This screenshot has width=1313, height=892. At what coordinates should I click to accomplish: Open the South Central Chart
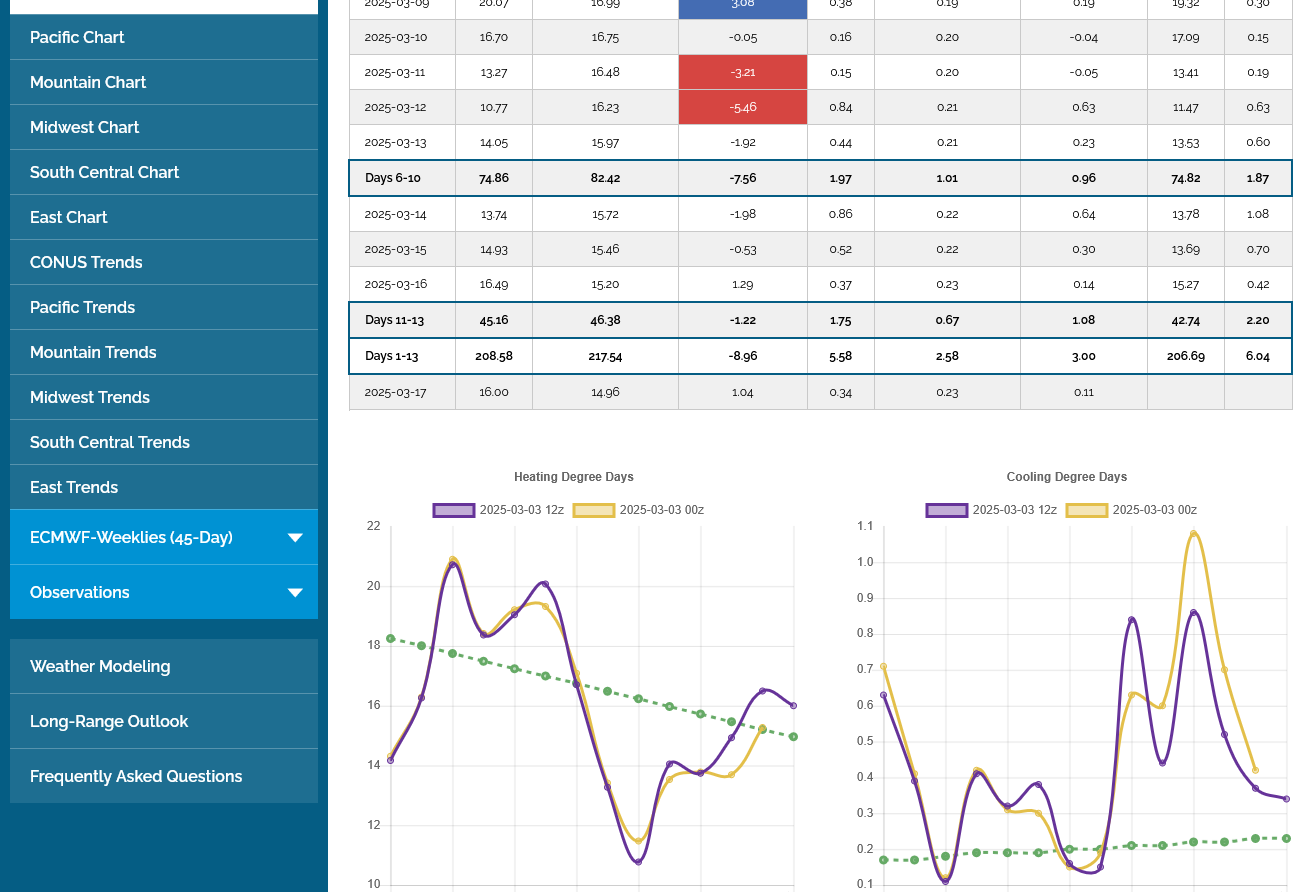point(105,173)
